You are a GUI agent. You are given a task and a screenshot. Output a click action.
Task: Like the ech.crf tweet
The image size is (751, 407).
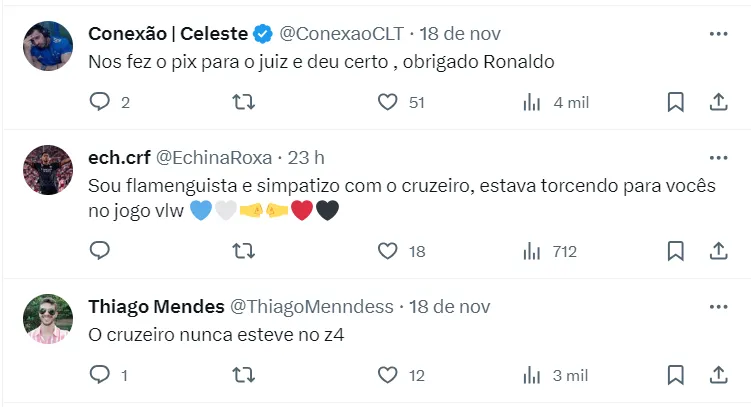[388, 251]
